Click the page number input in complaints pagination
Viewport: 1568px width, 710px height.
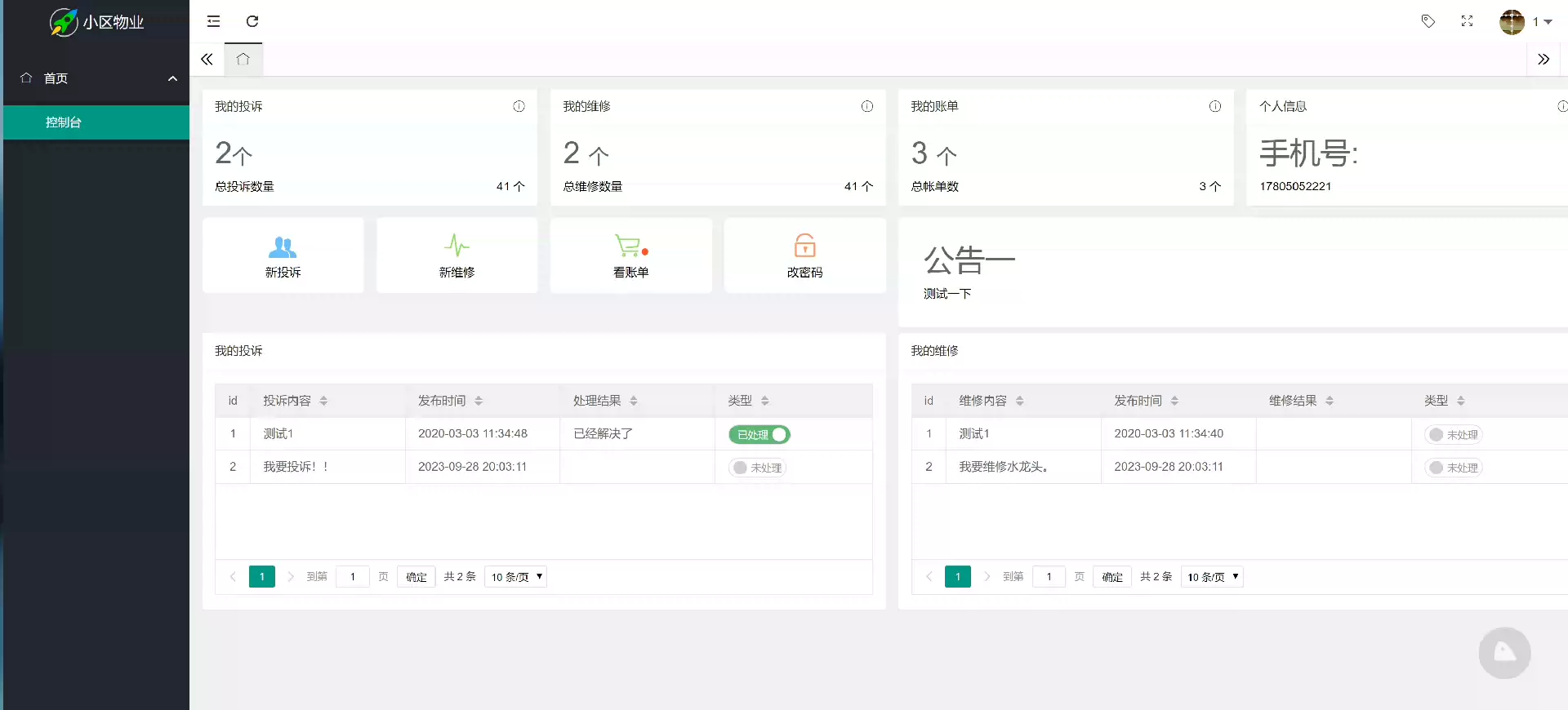coord(353,577)
